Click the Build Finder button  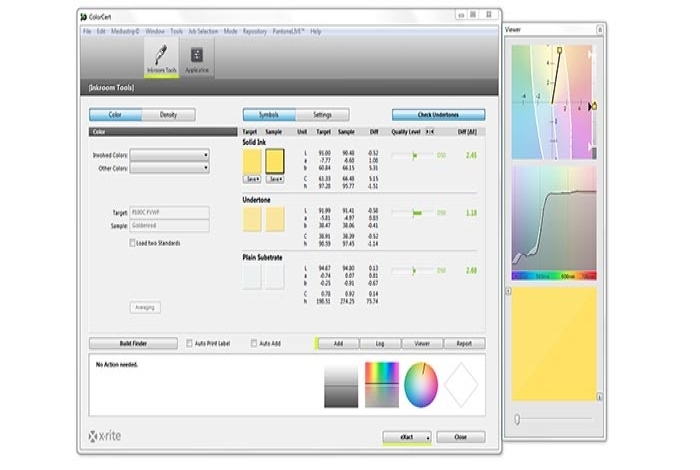pyautogui.click(x=133, y=343)
